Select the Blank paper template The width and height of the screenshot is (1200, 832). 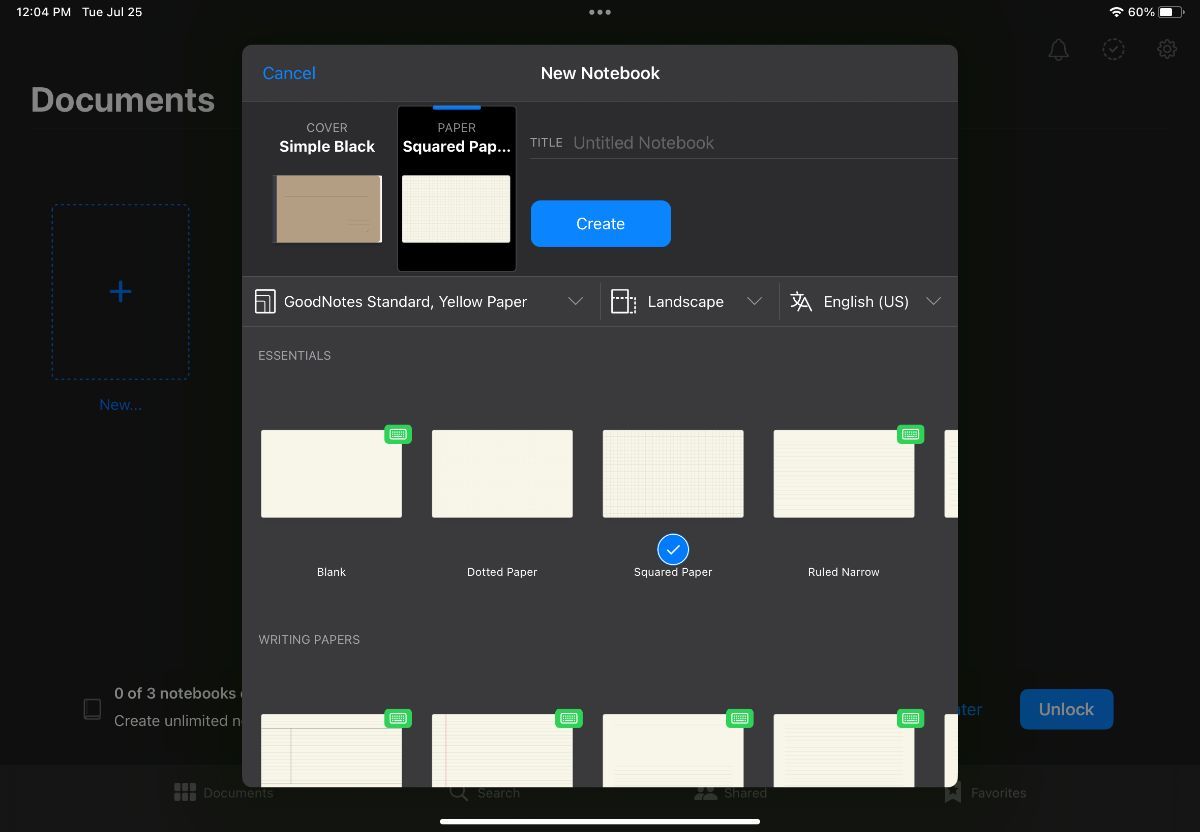tap(331, 473)
